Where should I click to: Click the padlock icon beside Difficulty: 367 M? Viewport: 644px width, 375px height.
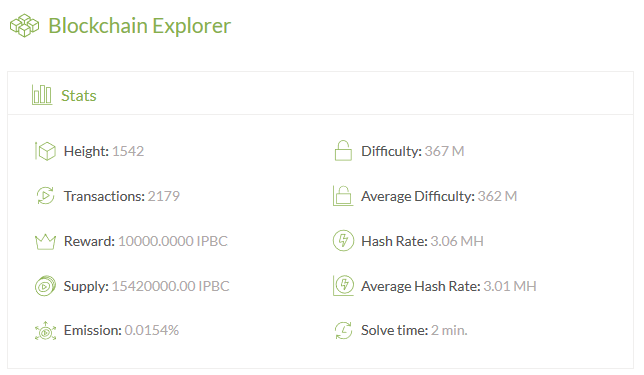point(343,151)
